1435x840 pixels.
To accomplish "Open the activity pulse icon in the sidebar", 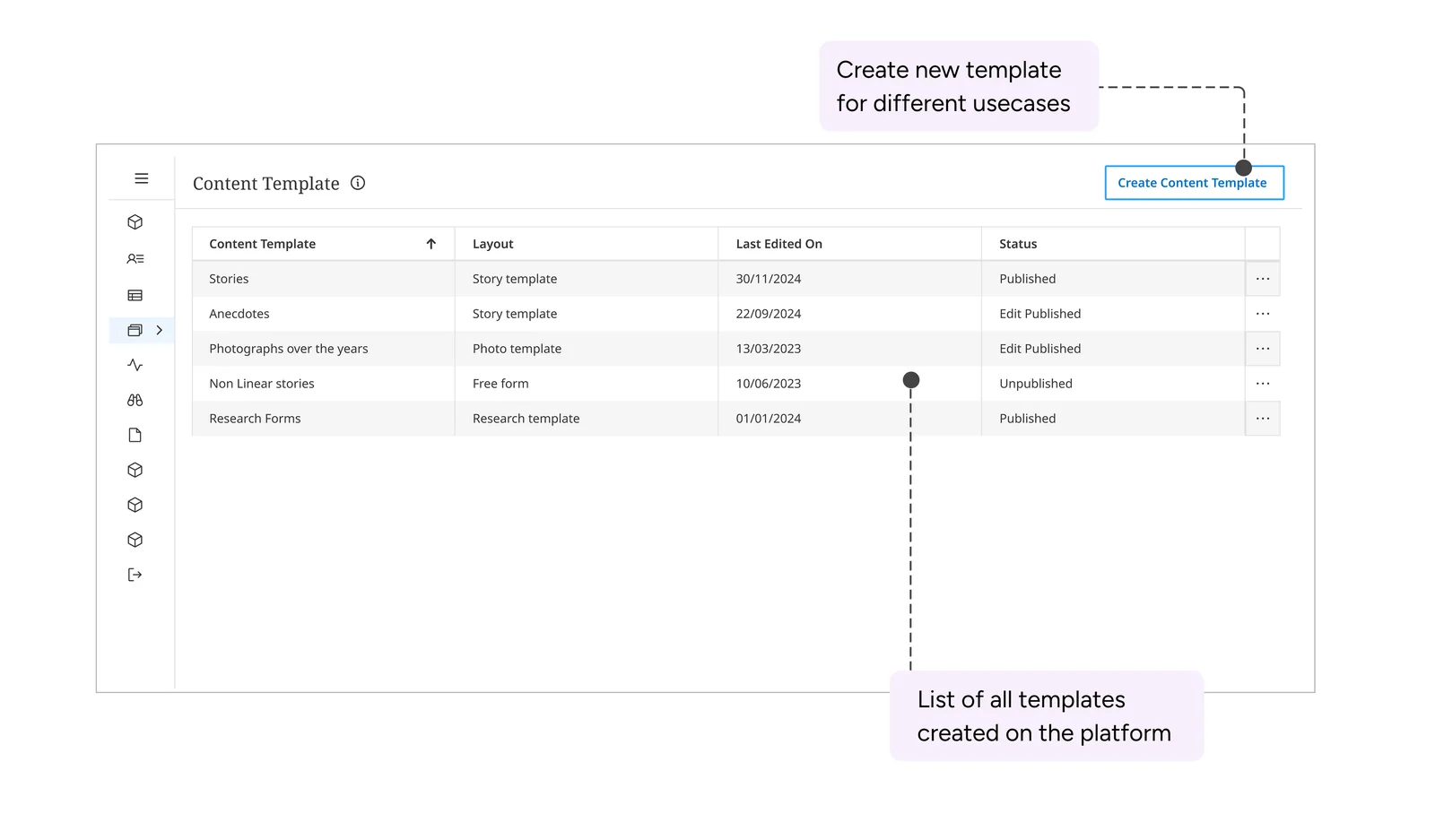I will click(x=135, y=365).
